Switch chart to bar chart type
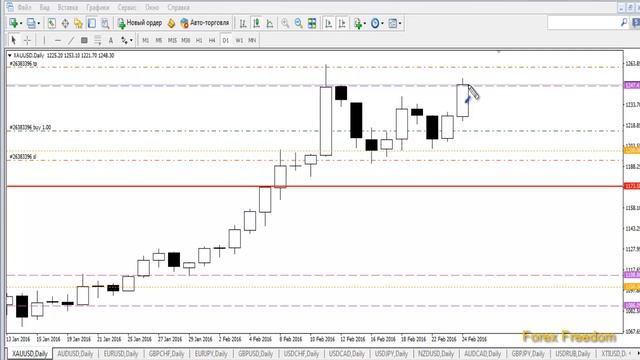 243,23
